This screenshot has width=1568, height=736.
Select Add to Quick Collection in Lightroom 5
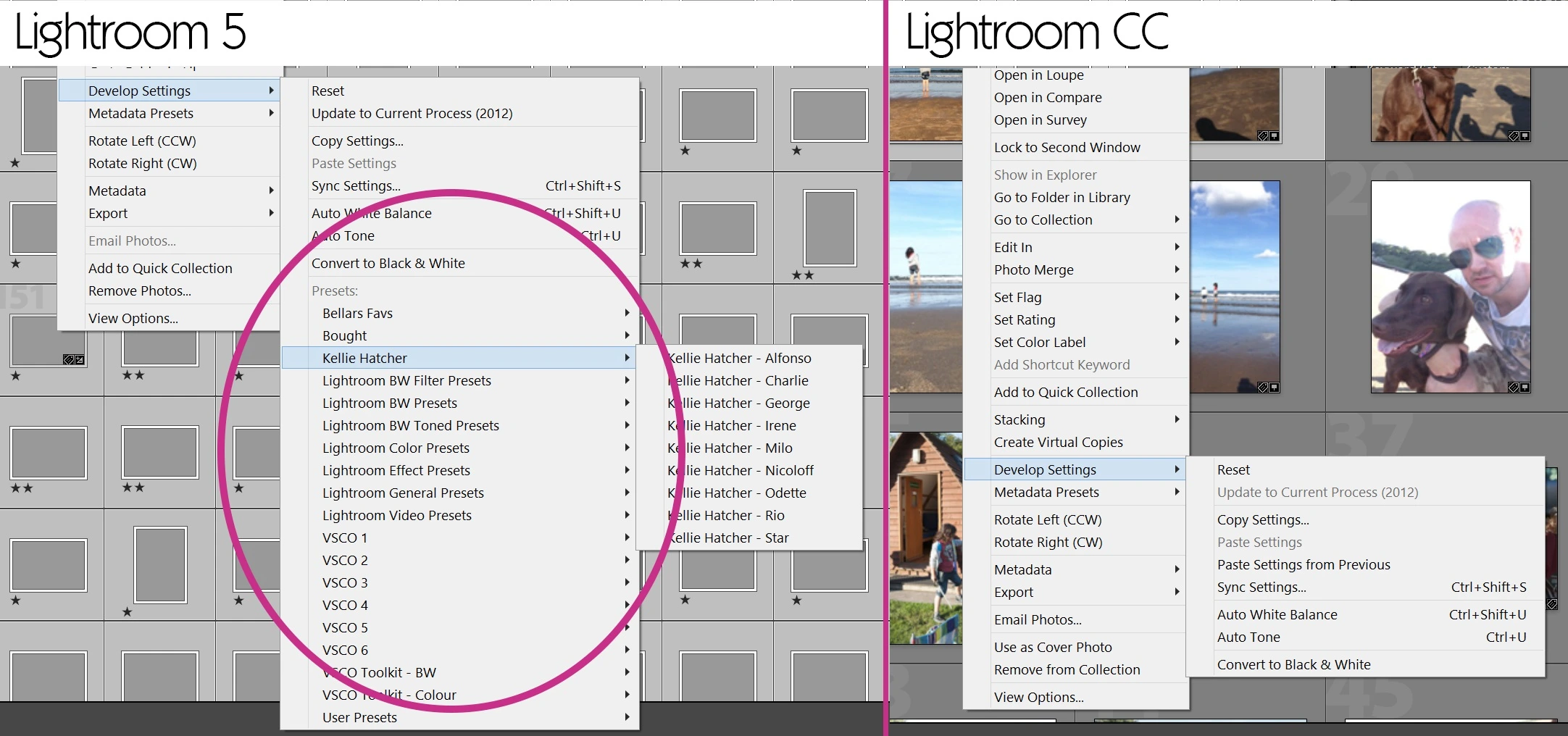pyautogui.click(x=168, y=268)
